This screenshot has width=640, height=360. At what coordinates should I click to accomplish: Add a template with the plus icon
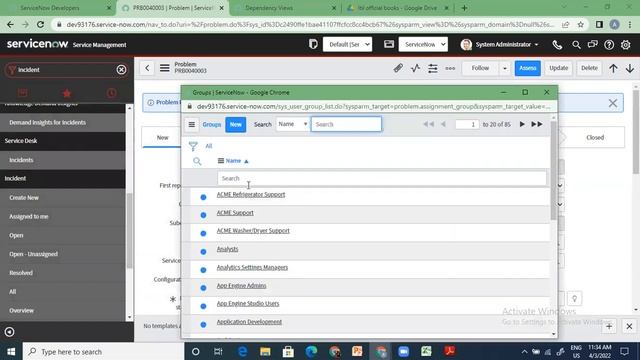pyautogui.click(x=609, y=327)
